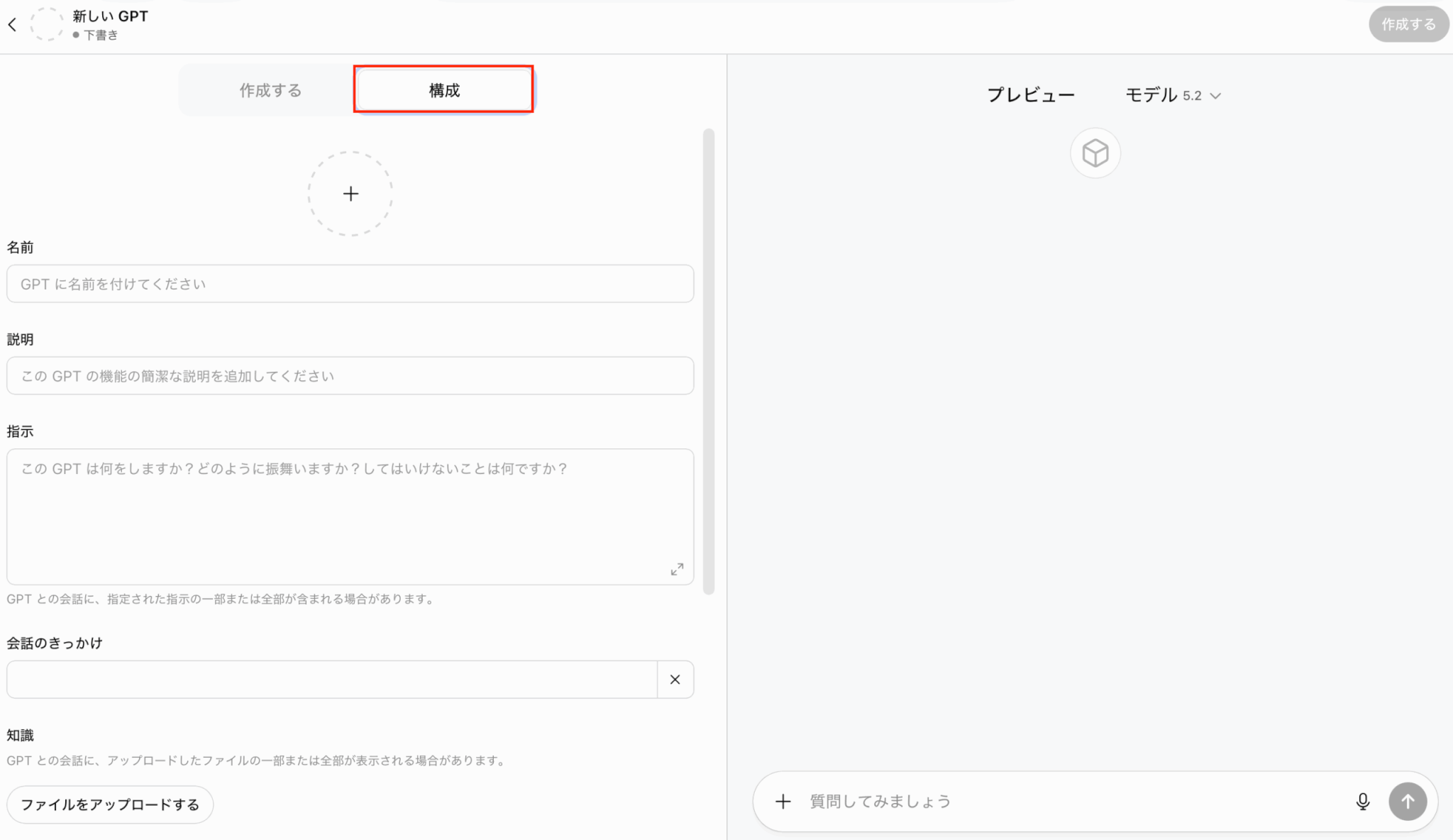Click the cube icon in preview

(x=1095, y=153)
